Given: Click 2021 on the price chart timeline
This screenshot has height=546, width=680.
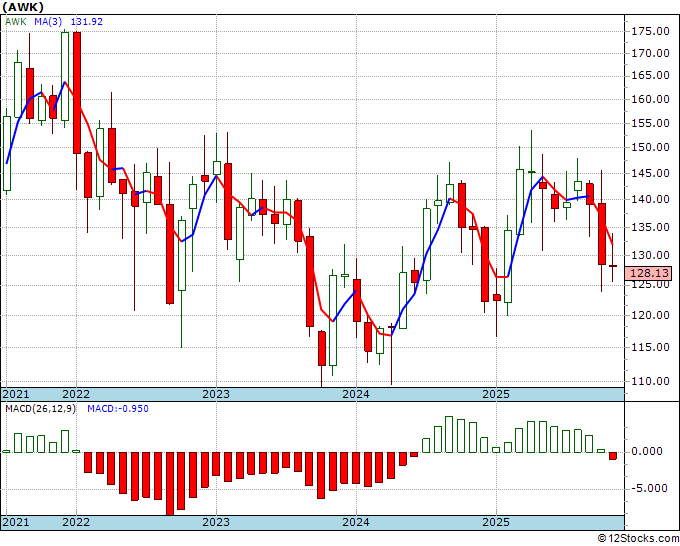Looking at the screenshot, I should click(16, 394).
